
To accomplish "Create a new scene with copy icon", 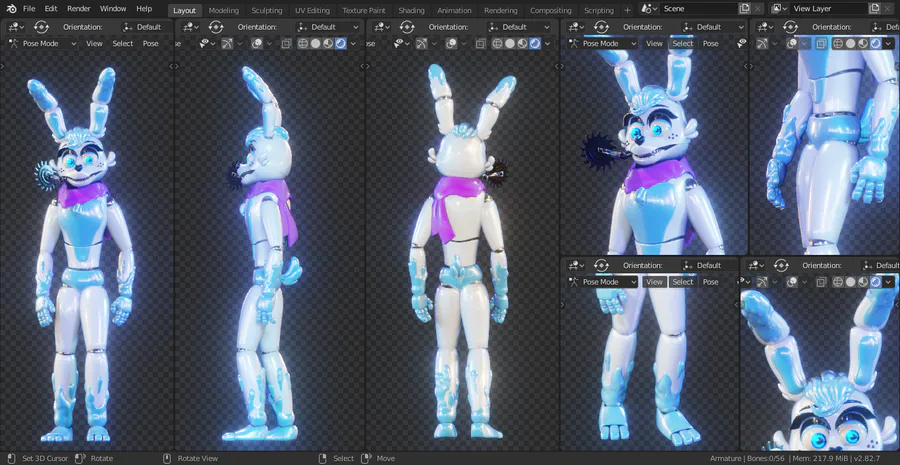I will [744, 9].
